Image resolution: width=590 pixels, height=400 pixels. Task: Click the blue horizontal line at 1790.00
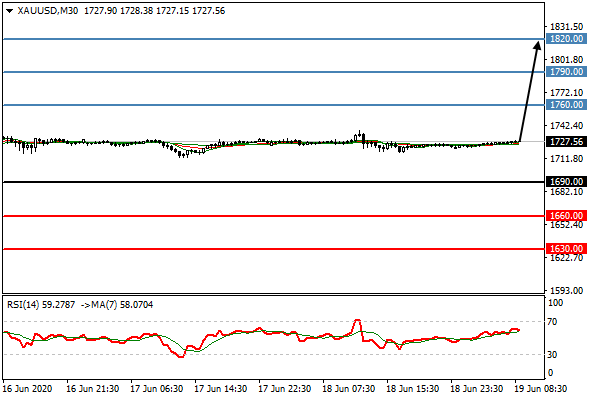pyautogui.click(x=274, y=72)
